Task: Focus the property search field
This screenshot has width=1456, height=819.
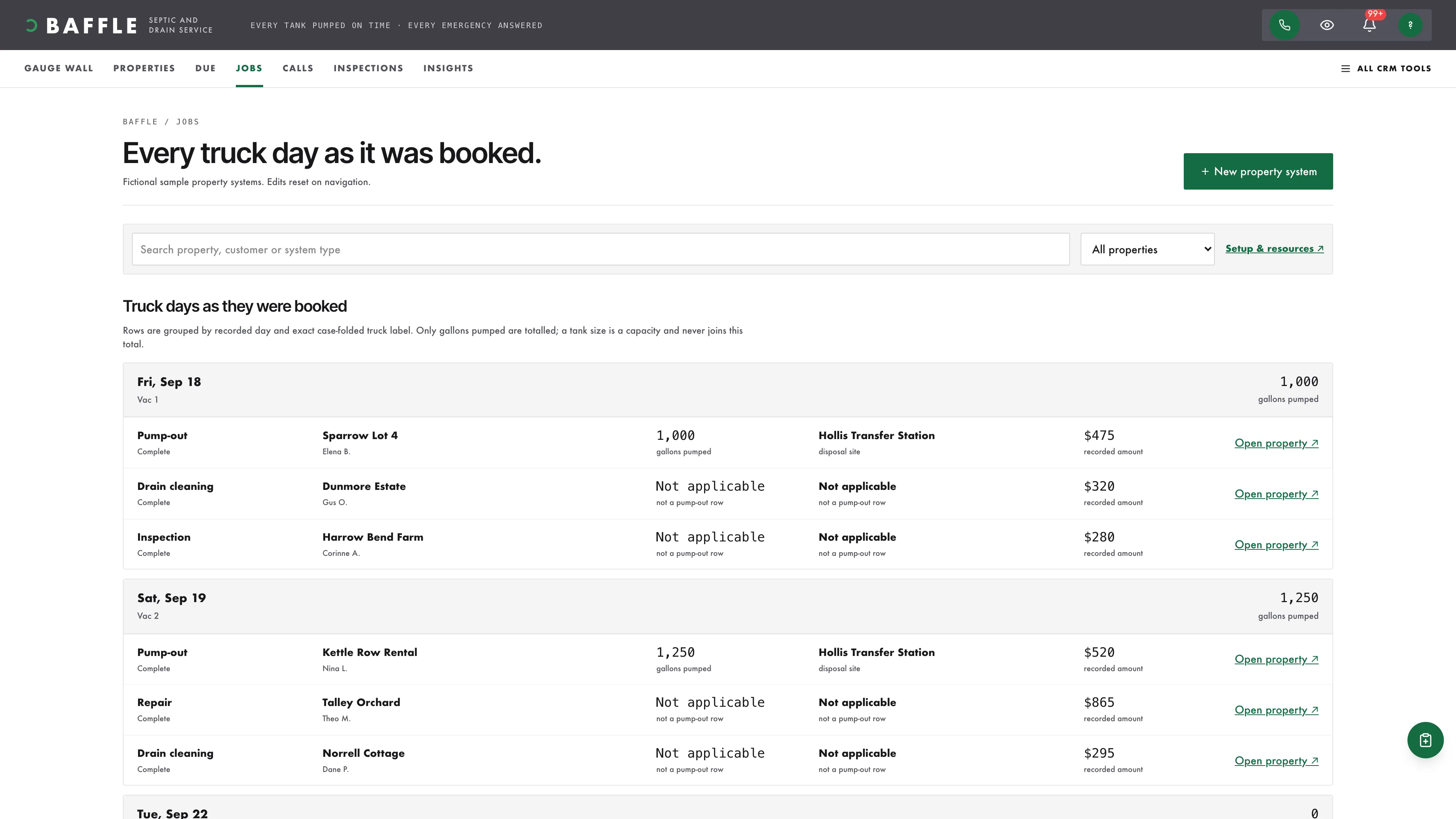Action: point(600,249)
